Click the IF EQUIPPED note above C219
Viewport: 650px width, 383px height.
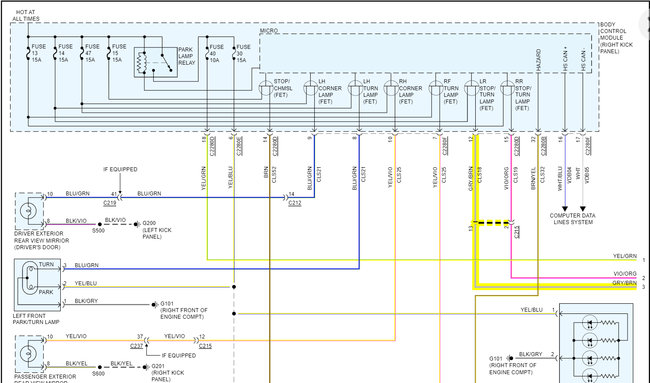tap(120, 169)
